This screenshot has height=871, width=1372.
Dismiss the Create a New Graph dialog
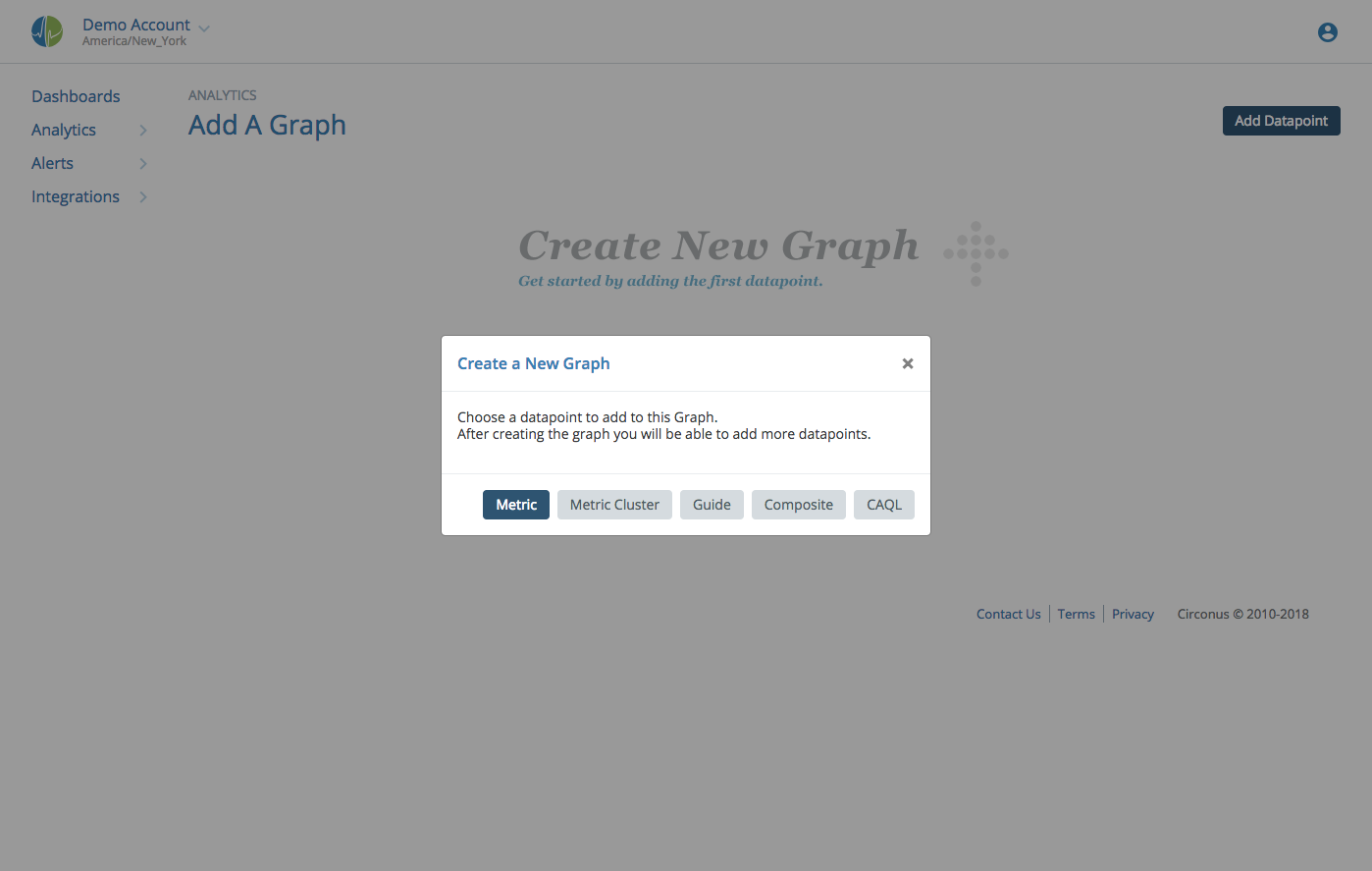pyautogui.click(x=907, y=362)
